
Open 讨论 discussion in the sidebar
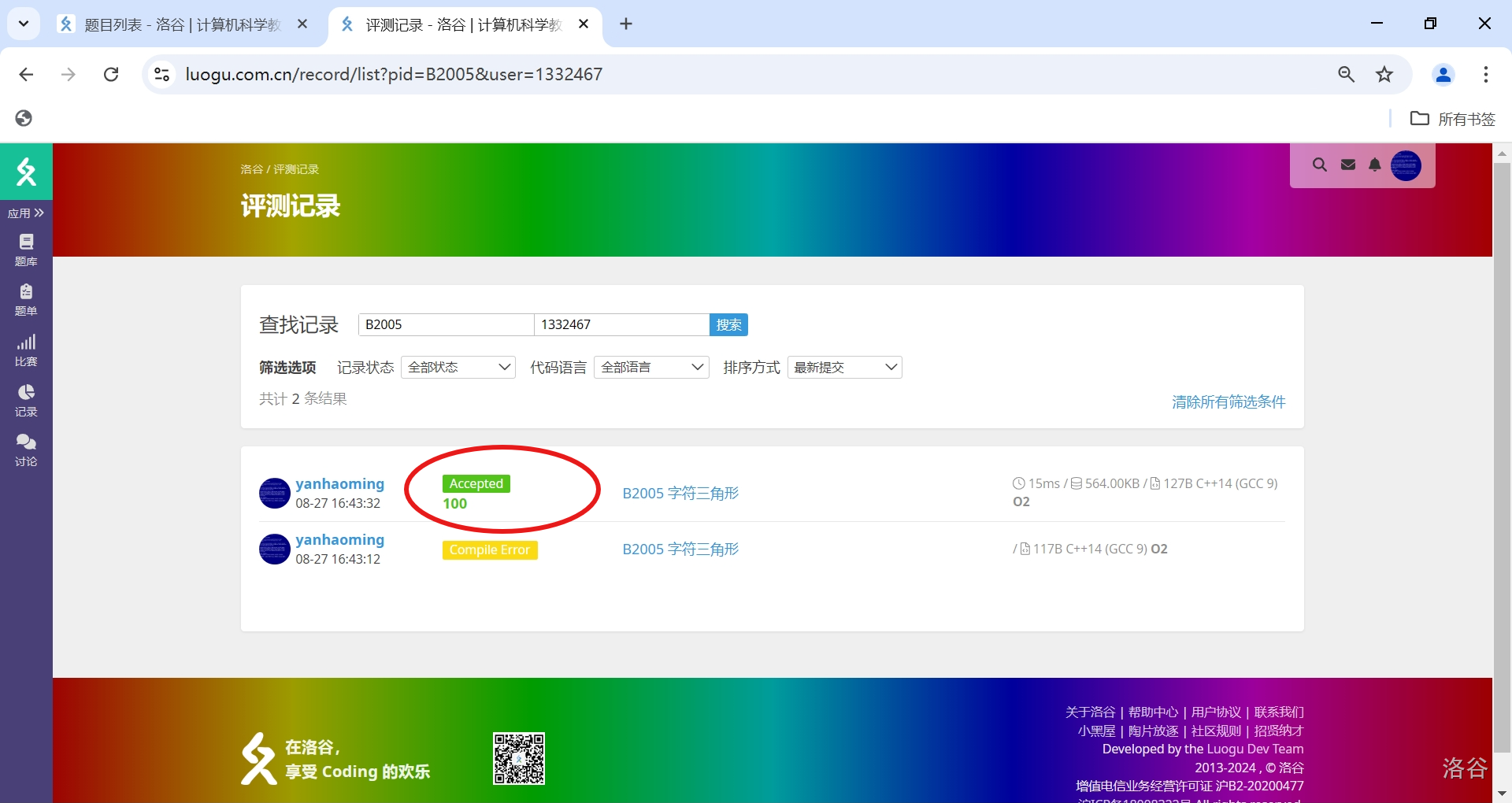coord(26,450)
